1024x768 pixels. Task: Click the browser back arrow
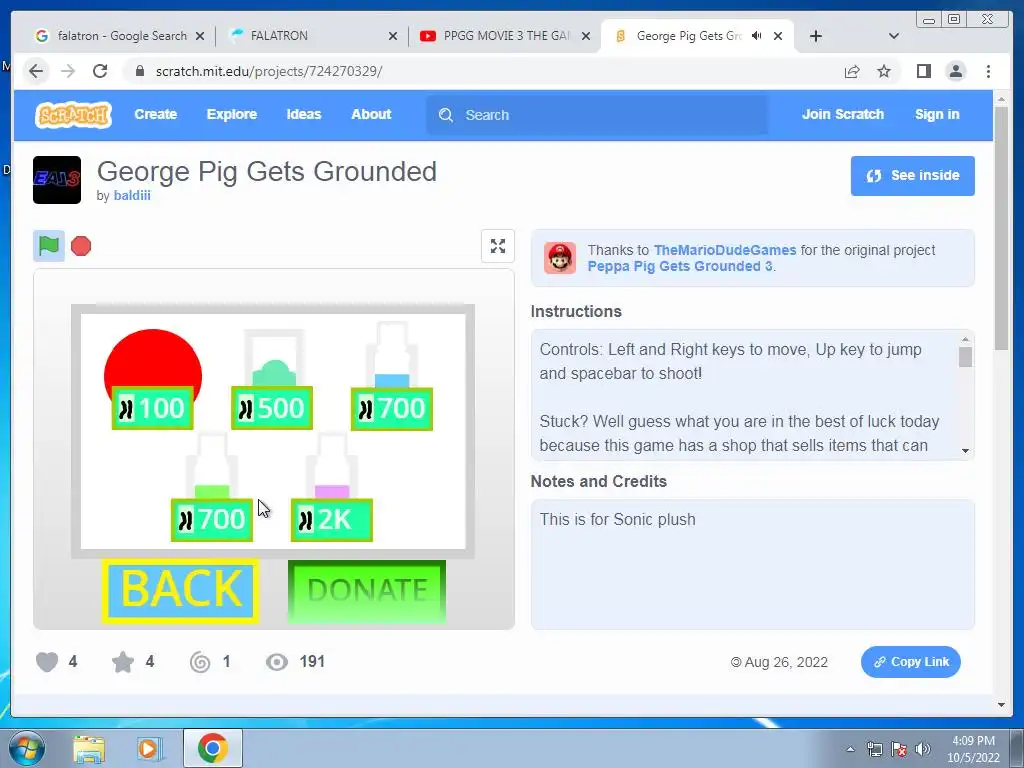click(36, 71)
